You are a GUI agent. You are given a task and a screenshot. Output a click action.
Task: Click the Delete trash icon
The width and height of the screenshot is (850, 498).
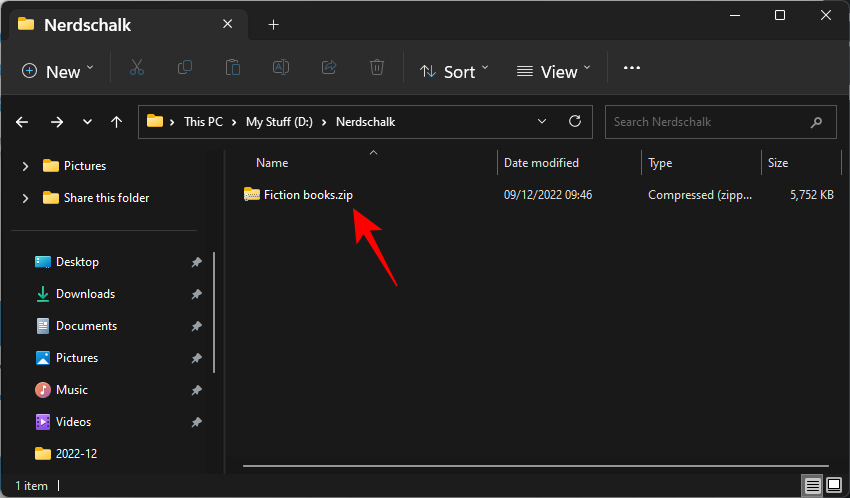377,68
